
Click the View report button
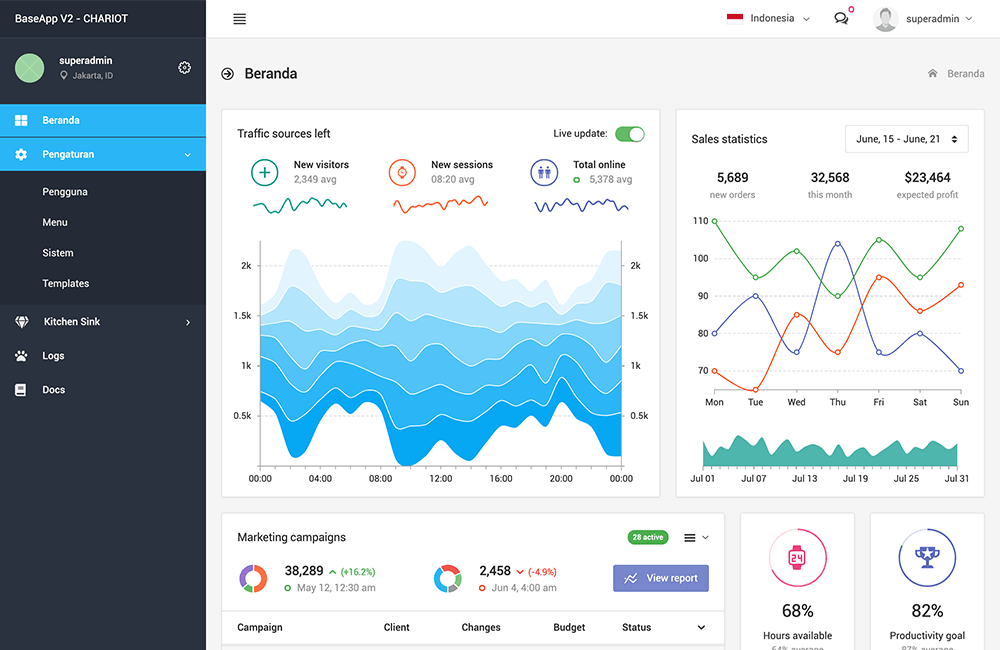point(661,578)
